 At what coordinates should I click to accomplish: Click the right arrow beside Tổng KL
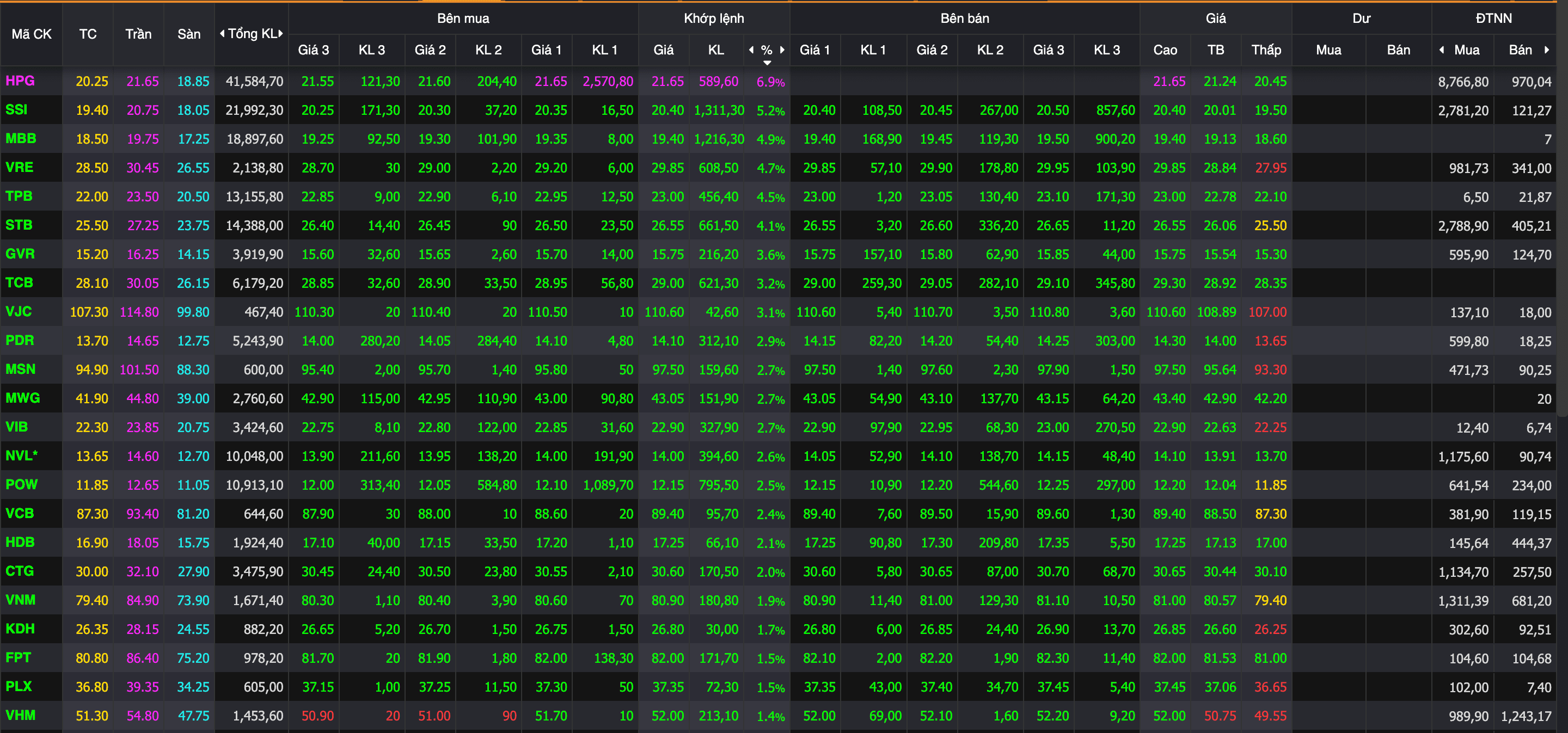[280, 33]
